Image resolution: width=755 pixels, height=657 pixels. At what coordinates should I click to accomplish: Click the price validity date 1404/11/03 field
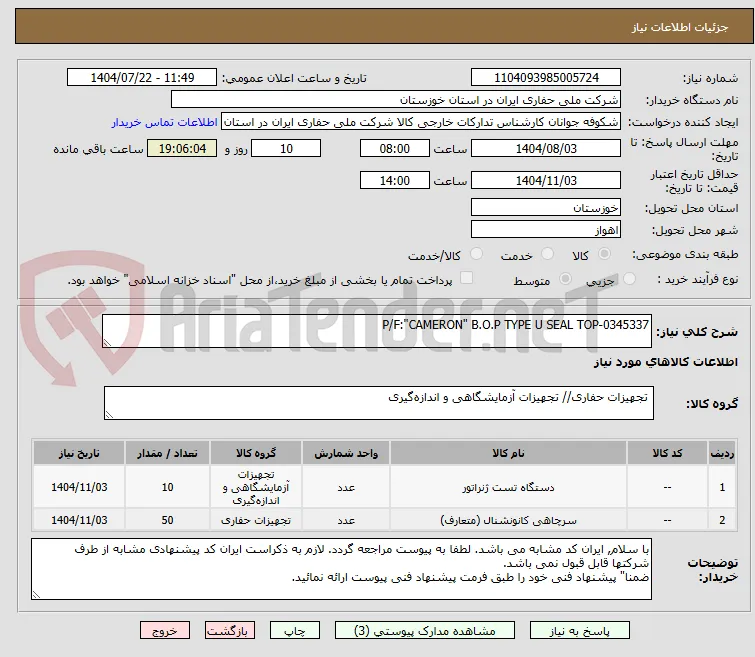546,180
